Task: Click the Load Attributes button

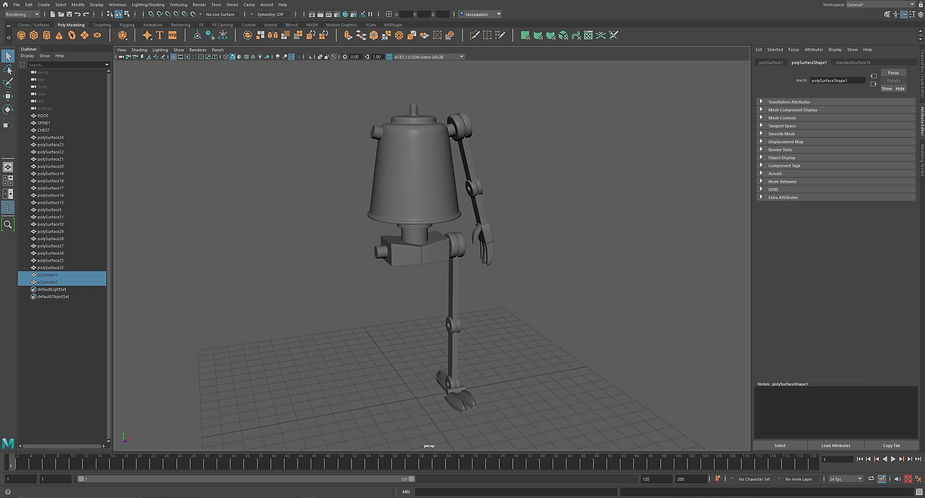Action: coord(835,445)
